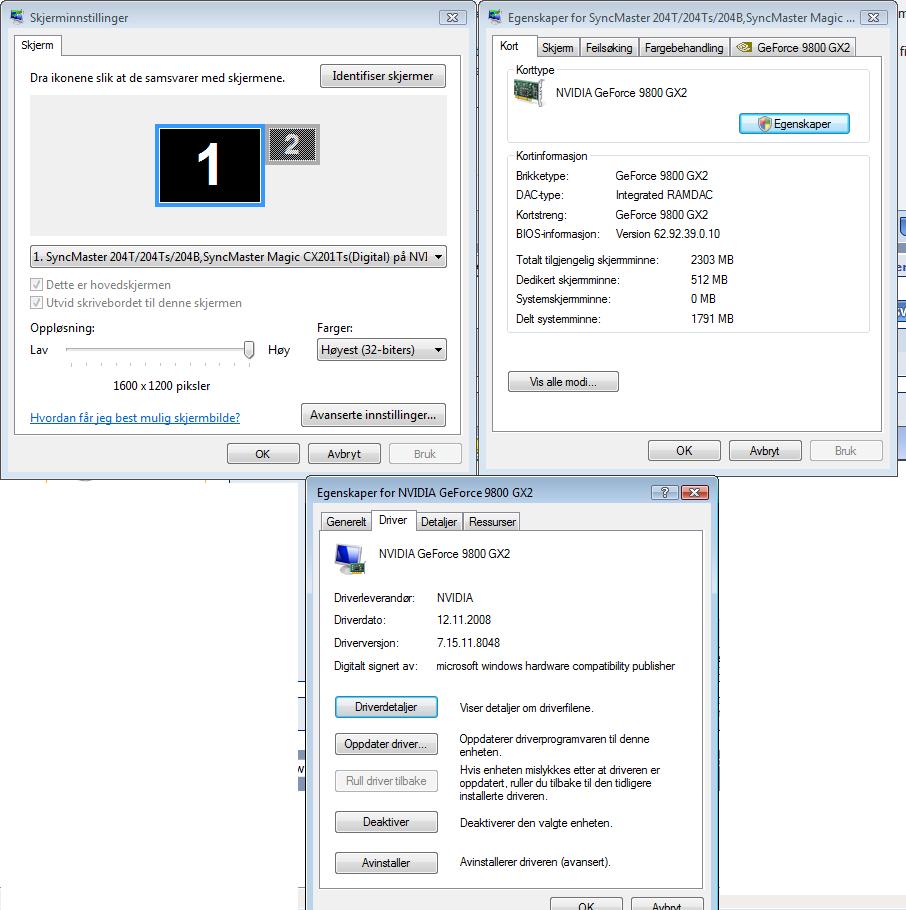Screen dimensions: 906x910
Task: Click the Egenskaper shield button
Action: (794, 124)
